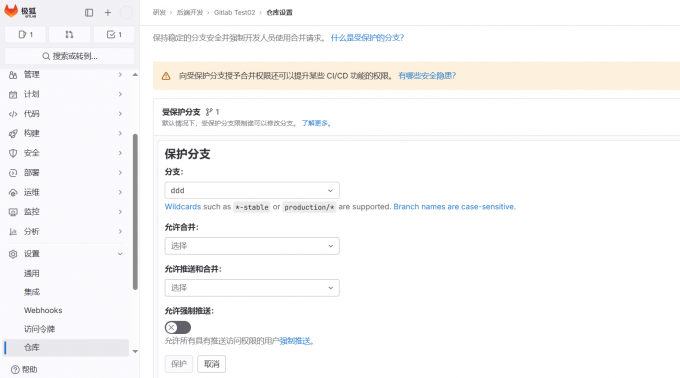Enable the 允许强制推送 toggle
The height and width of the screenshot is (378, 680).
tap(178, 327)
